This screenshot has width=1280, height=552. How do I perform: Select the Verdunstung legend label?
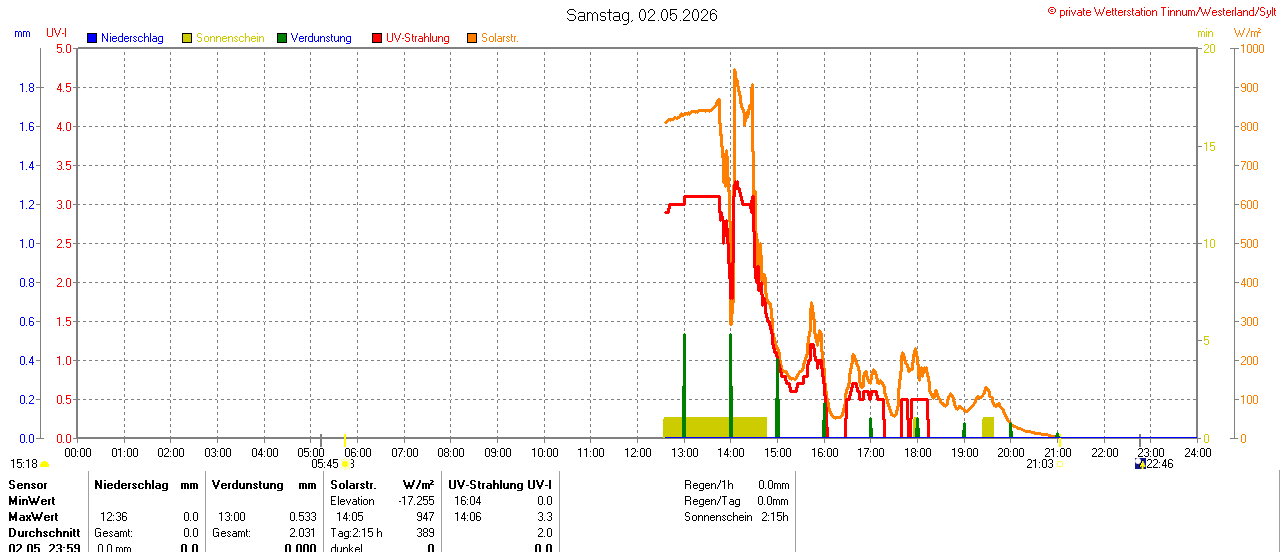coord(321,38)
